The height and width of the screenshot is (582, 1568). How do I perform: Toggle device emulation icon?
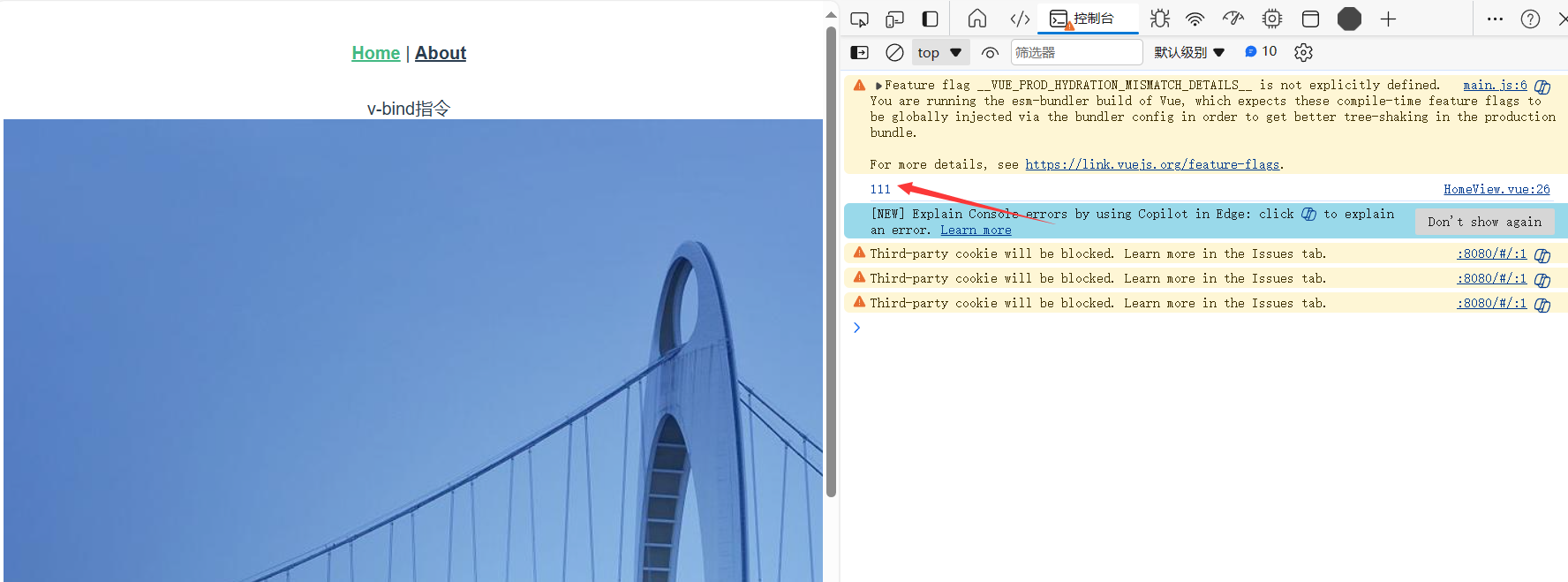[894, 19]
